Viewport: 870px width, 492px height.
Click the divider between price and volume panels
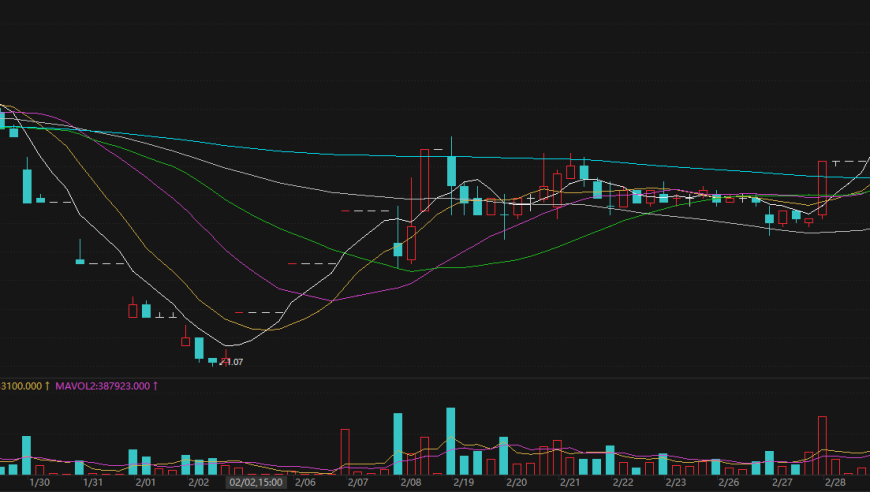[435, 377]
